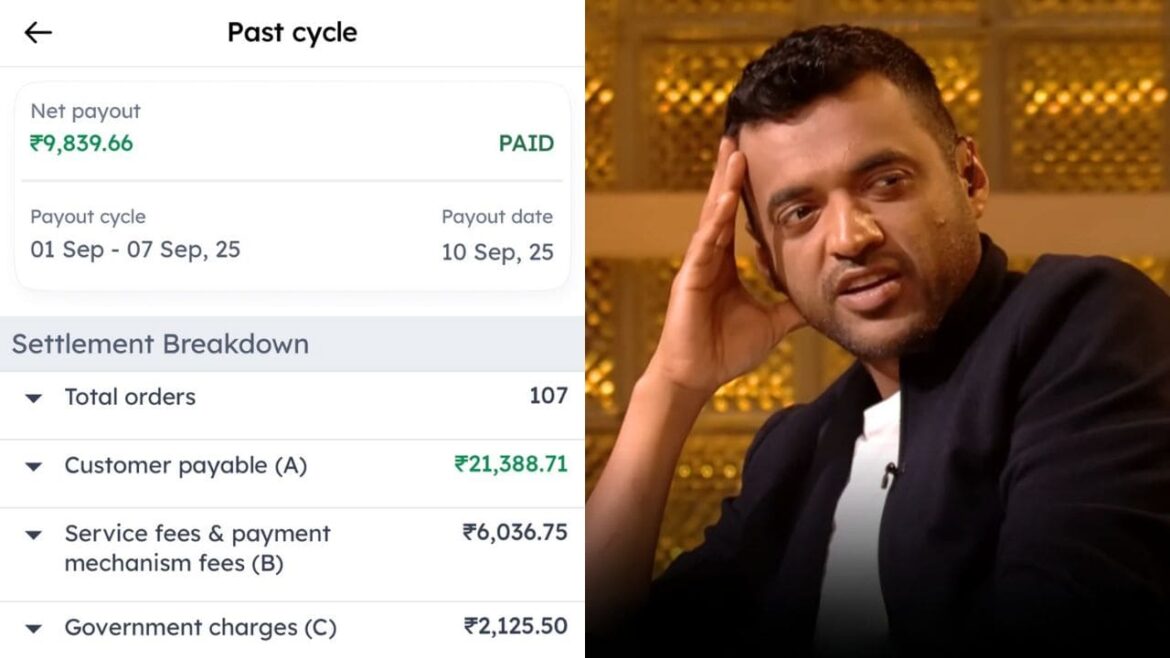This screenshot has height=658, width=1170.
Task: Open the Government charges (C) label
Action: pos(200,628)
